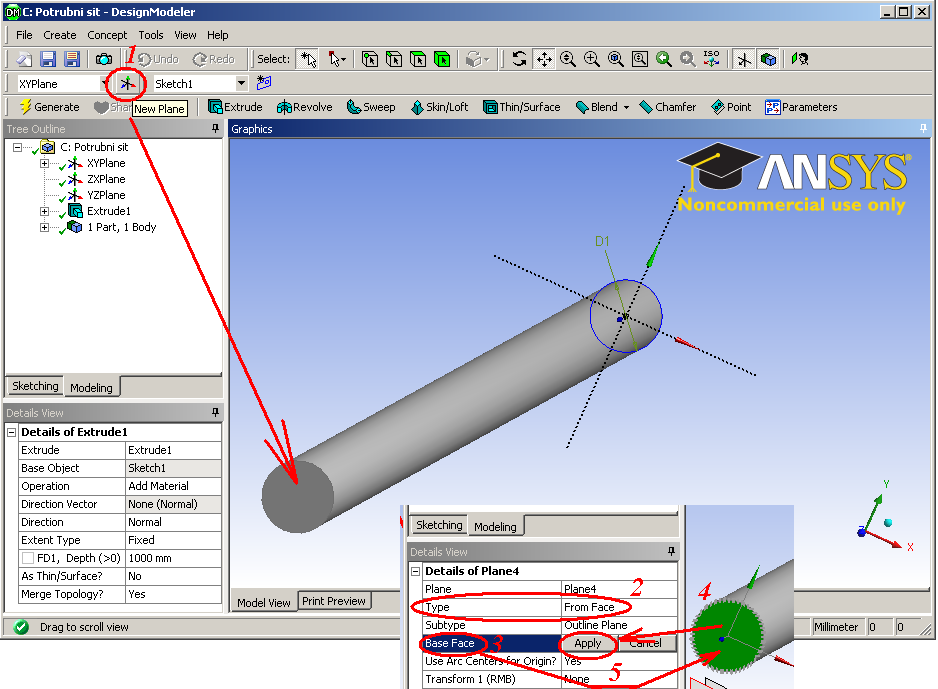The height and width of the screenshot is (689, 938).
Task: Click the Sketch1 Base Object value
Action: pos(173,468)
